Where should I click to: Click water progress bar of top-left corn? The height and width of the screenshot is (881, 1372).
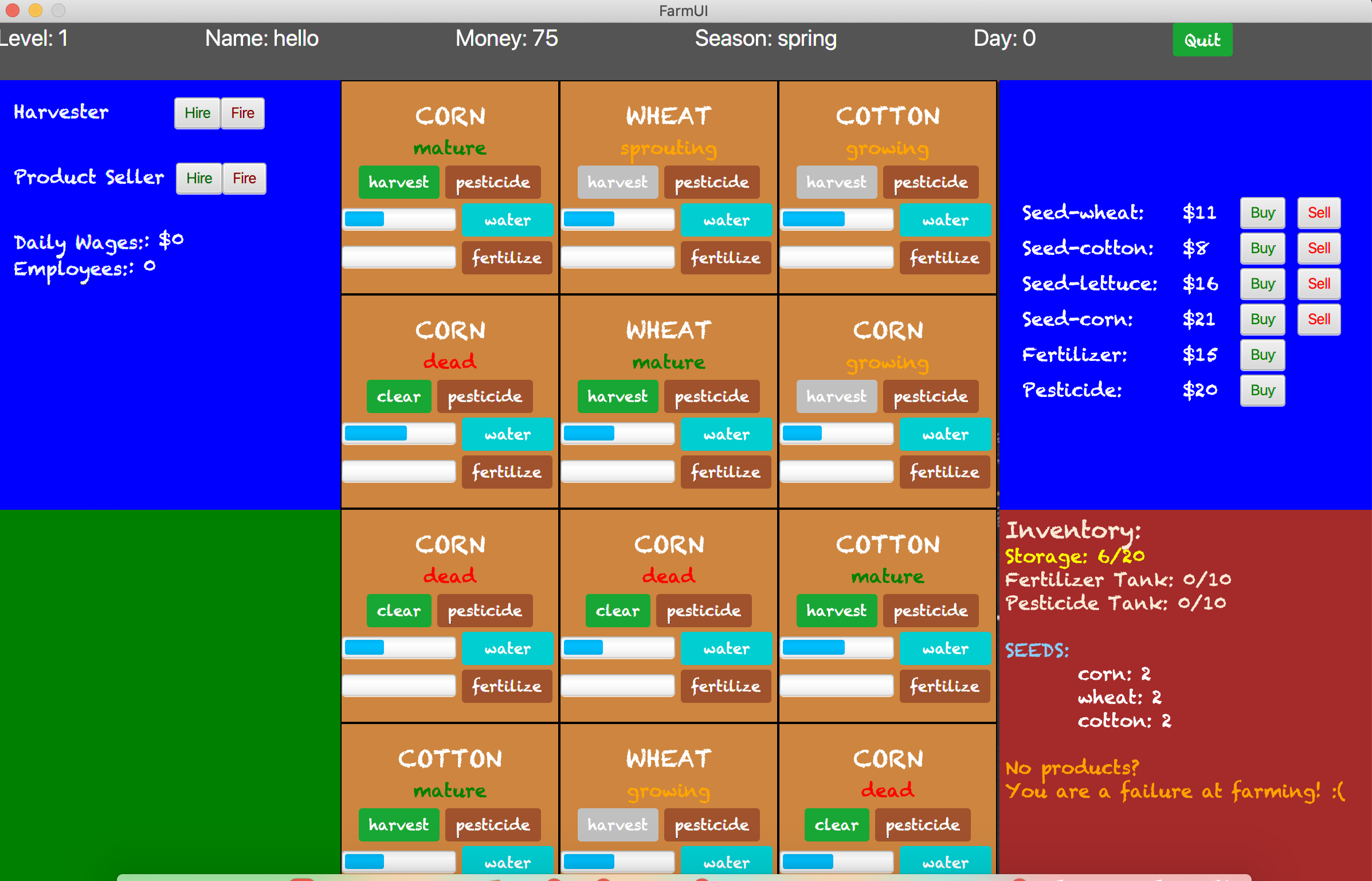pos(399,219)
